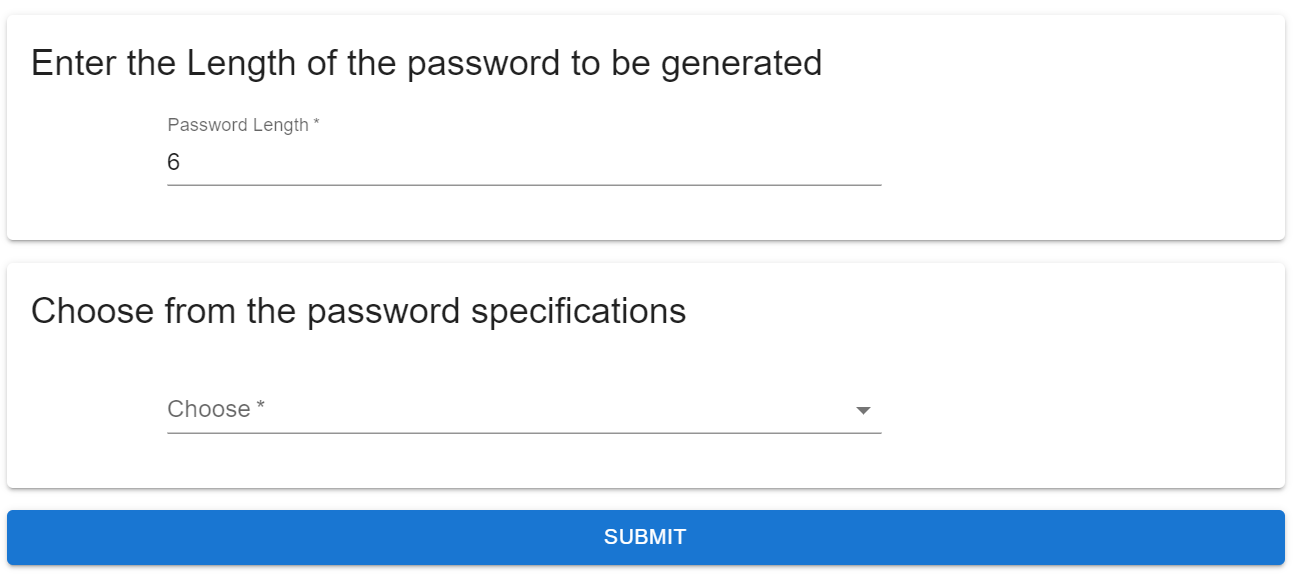Click the underline below the Password Length field
This screenshot has height=583, width=1297.
[x=524, y=185]
